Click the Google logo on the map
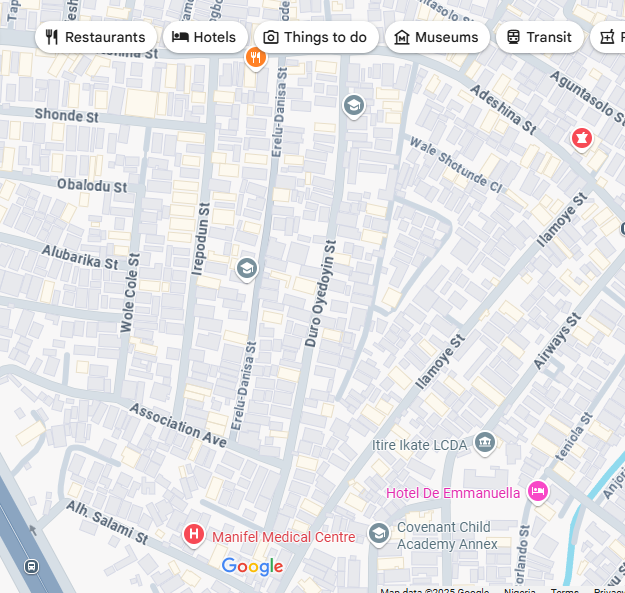This screenshot has height=593, width=625. pos(252,566)
